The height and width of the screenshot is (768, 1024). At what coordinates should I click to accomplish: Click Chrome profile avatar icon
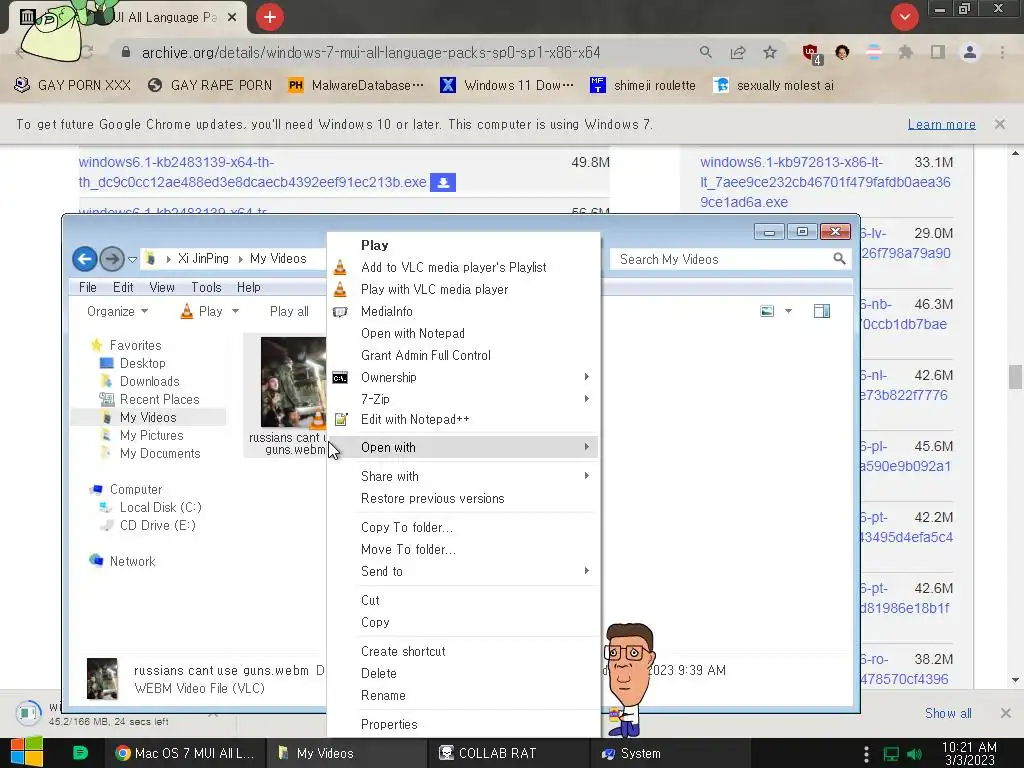[x=970, y=52]
